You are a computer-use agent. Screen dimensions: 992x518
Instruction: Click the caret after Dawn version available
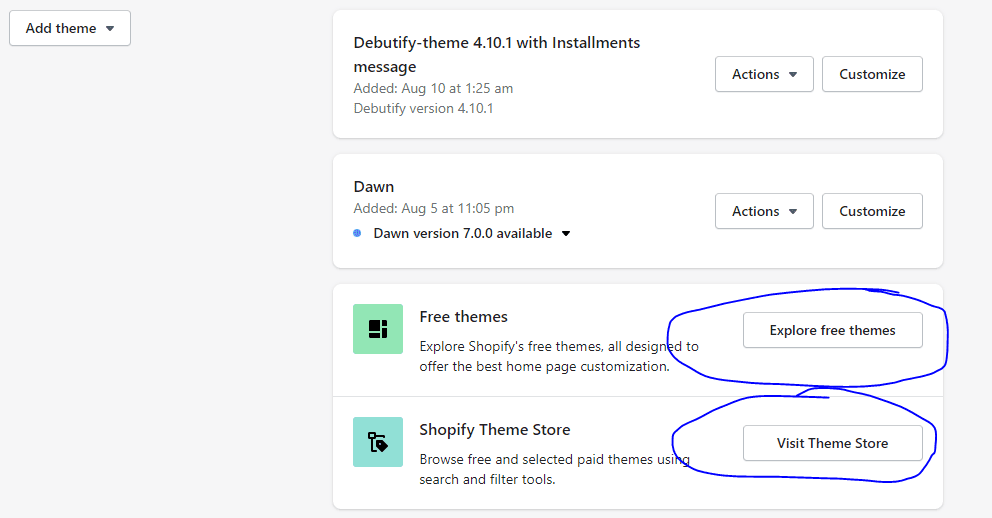click(566, 234)
